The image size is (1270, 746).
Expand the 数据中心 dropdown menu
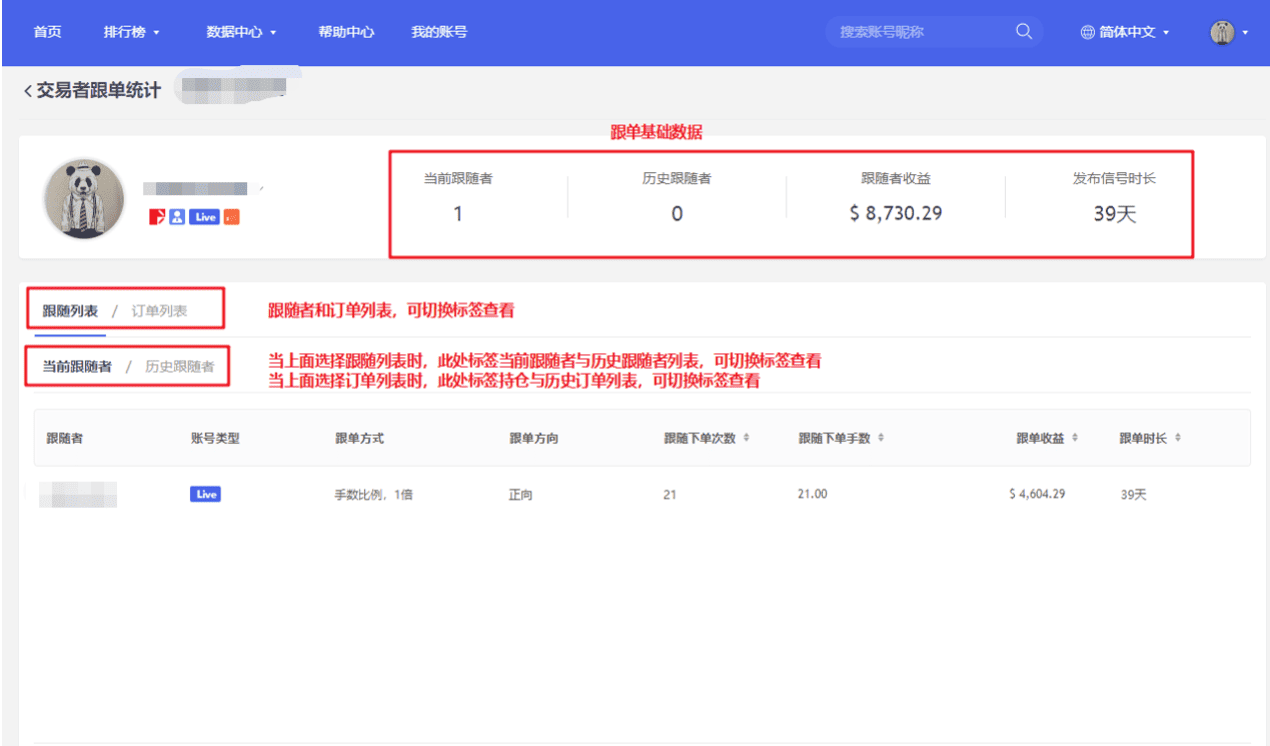[x=241, y=32]
